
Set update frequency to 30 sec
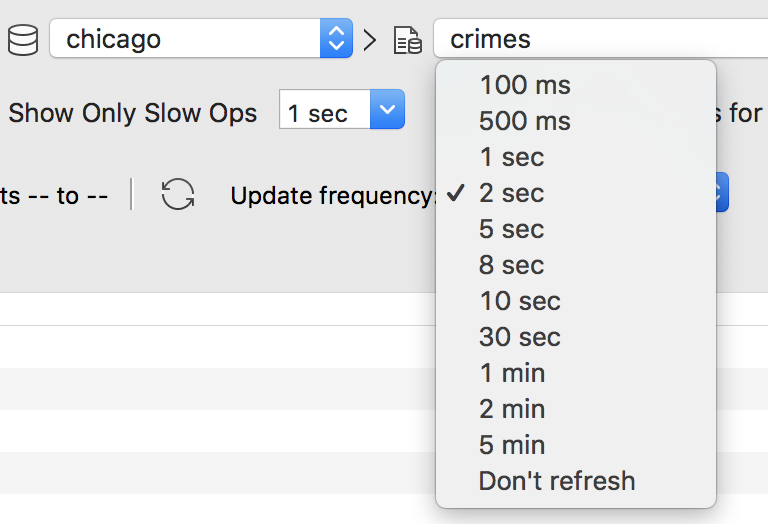pyautogui.click(x=576, y=337)
